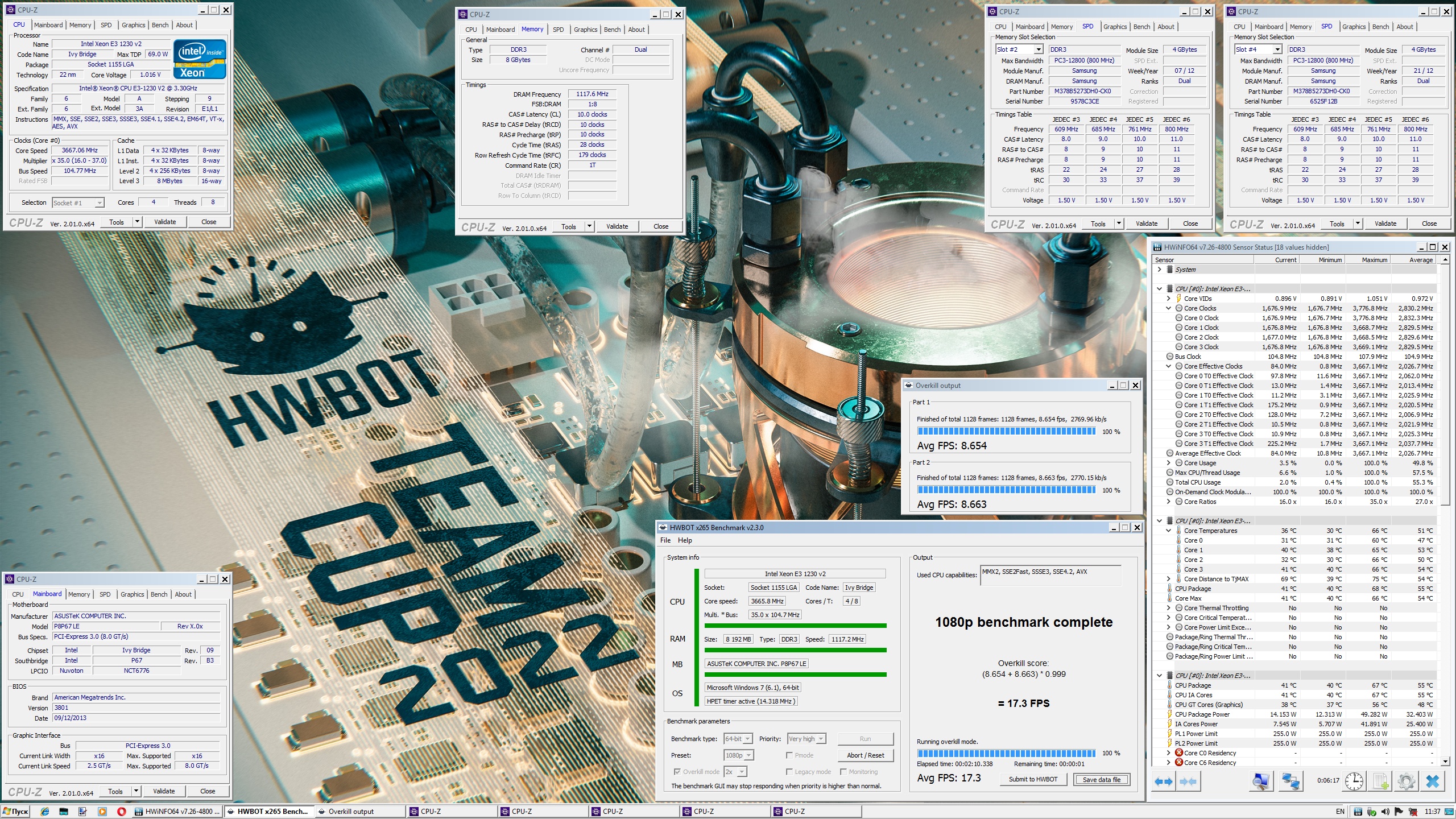Click the CPU Package Power lightning icon
The height and width of the screenshot is (819, 1456).
point(1170,714)
